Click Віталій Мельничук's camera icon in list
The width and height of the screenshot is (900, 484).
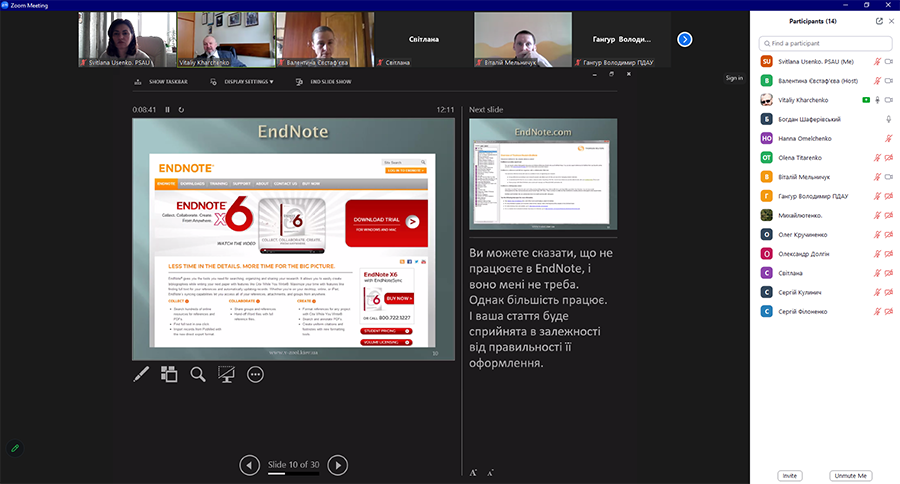(889, 177)
